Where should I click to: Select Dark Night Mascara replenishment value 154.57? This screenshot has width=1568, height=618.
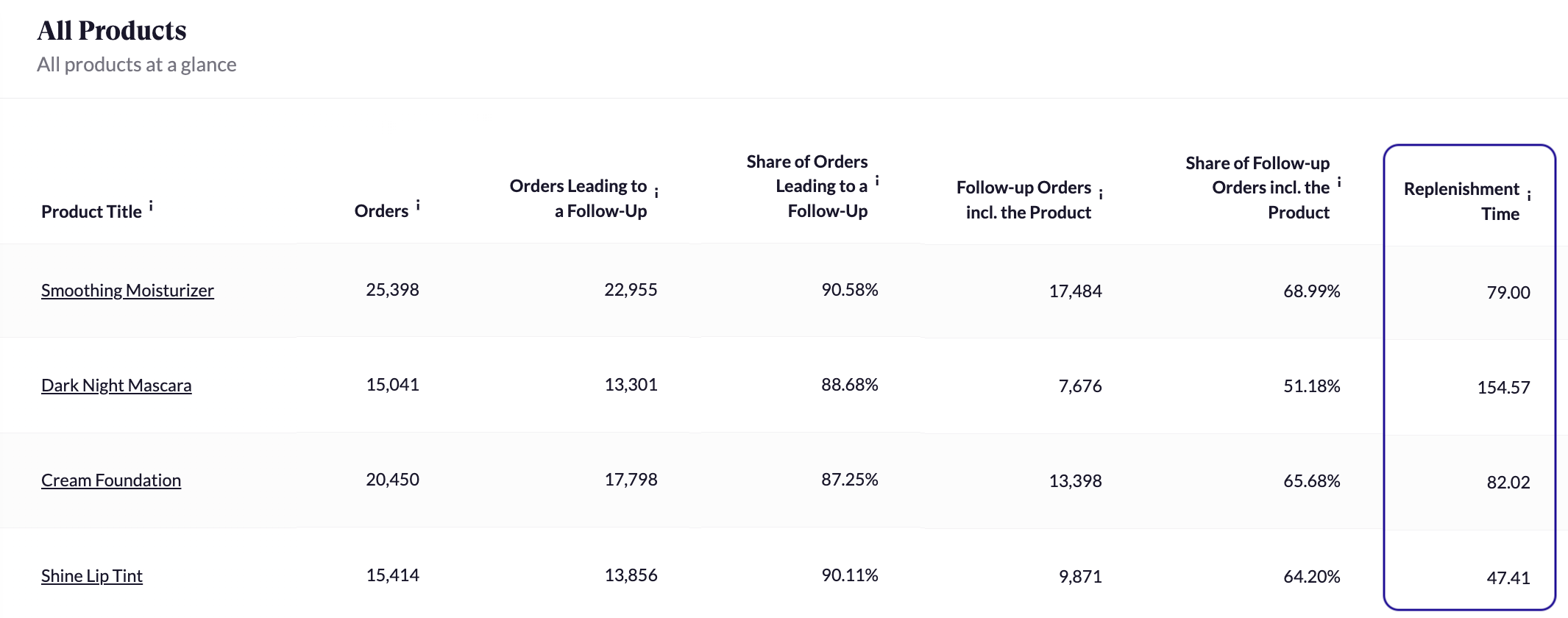[x=1503, y=388]
